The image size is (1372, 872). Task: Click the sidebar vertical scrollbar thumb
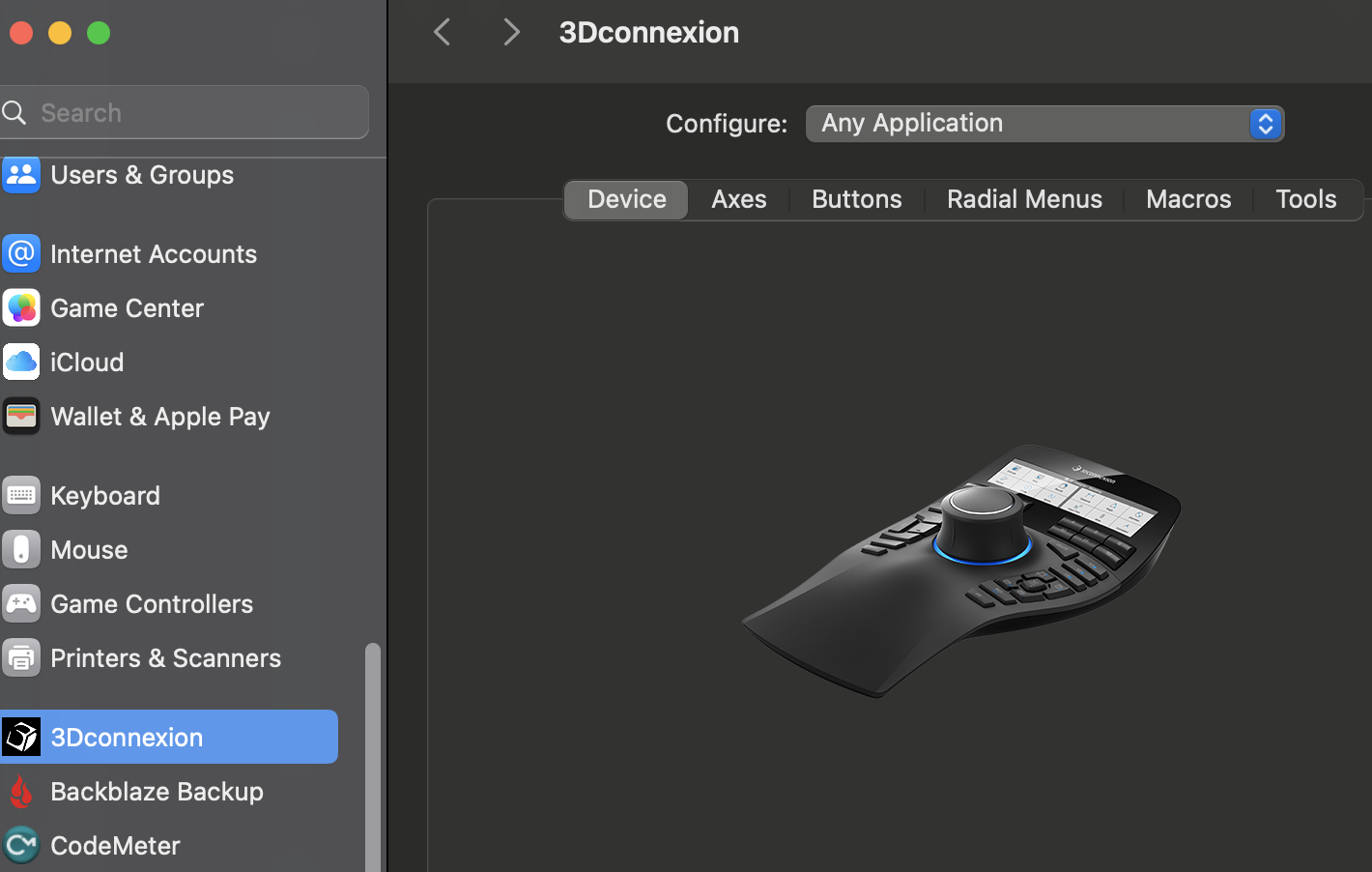pos(372,757)
